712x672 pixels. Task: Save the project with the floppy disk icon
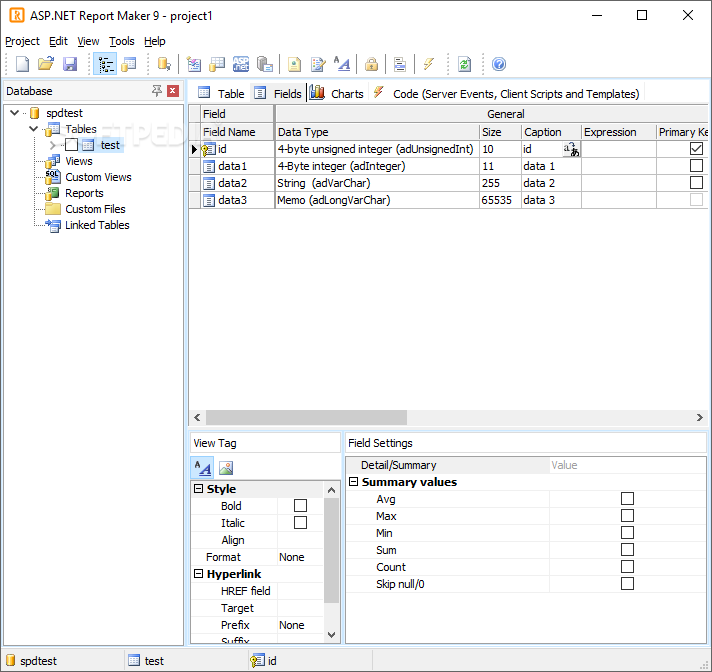click(70, 64)
